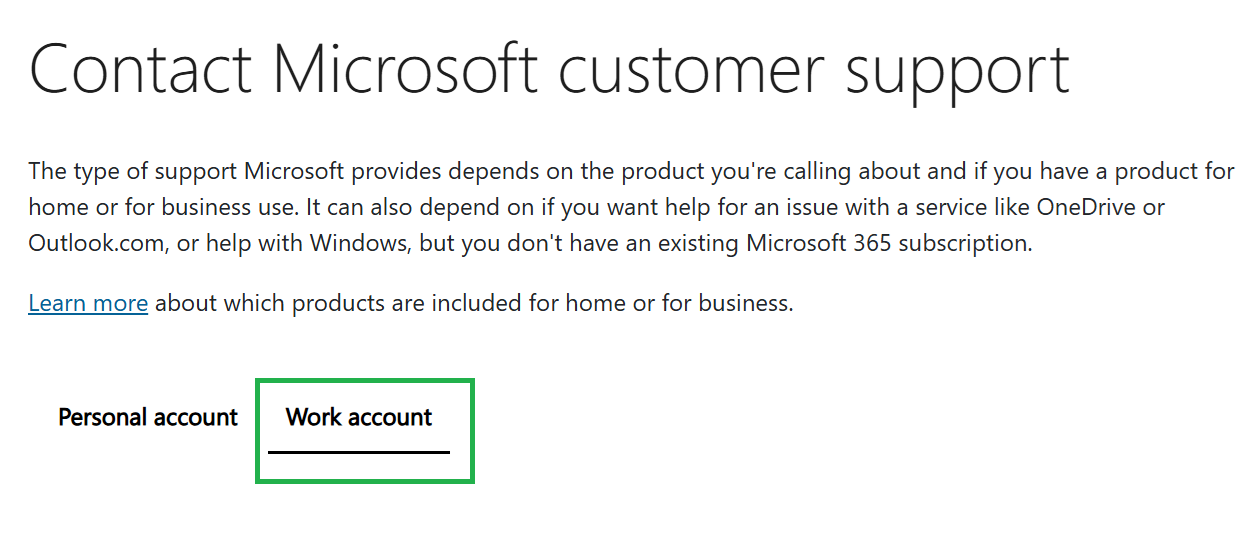Click the Contact Microsoft customer support heading

point(549,69)
